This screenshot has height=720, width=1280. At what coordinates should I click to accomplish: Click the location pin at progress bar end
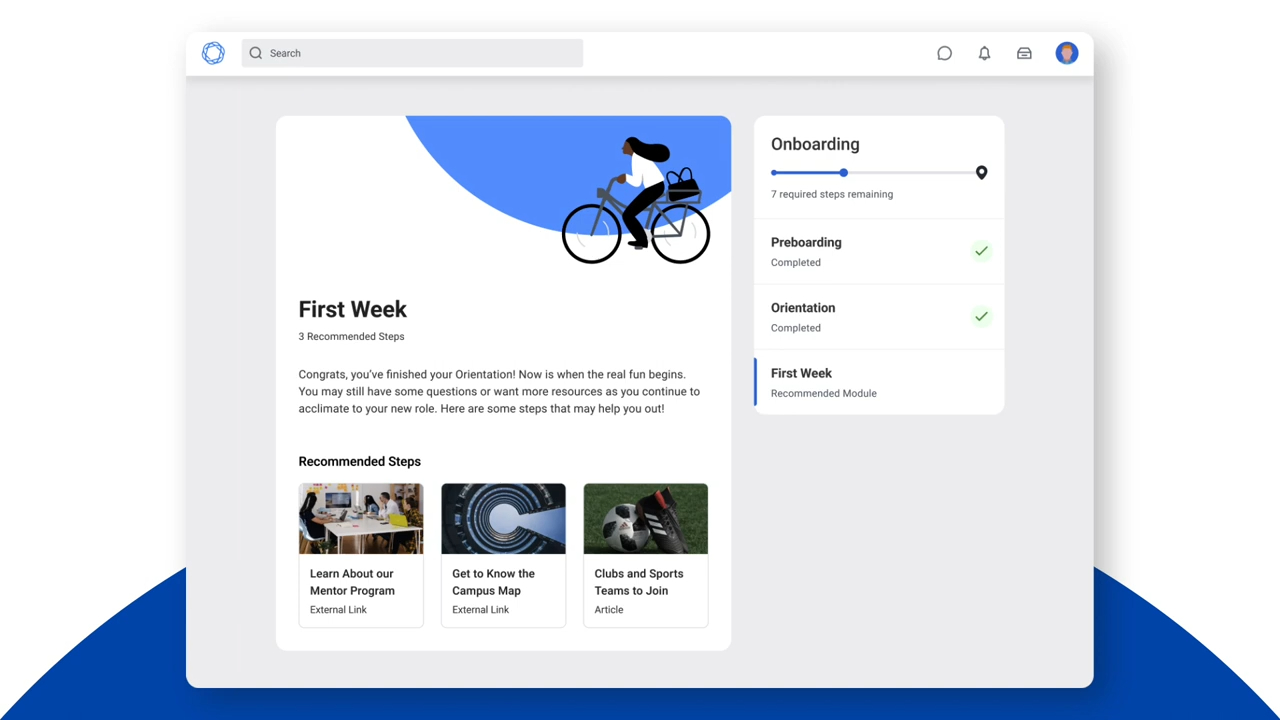tap(981, 172)
